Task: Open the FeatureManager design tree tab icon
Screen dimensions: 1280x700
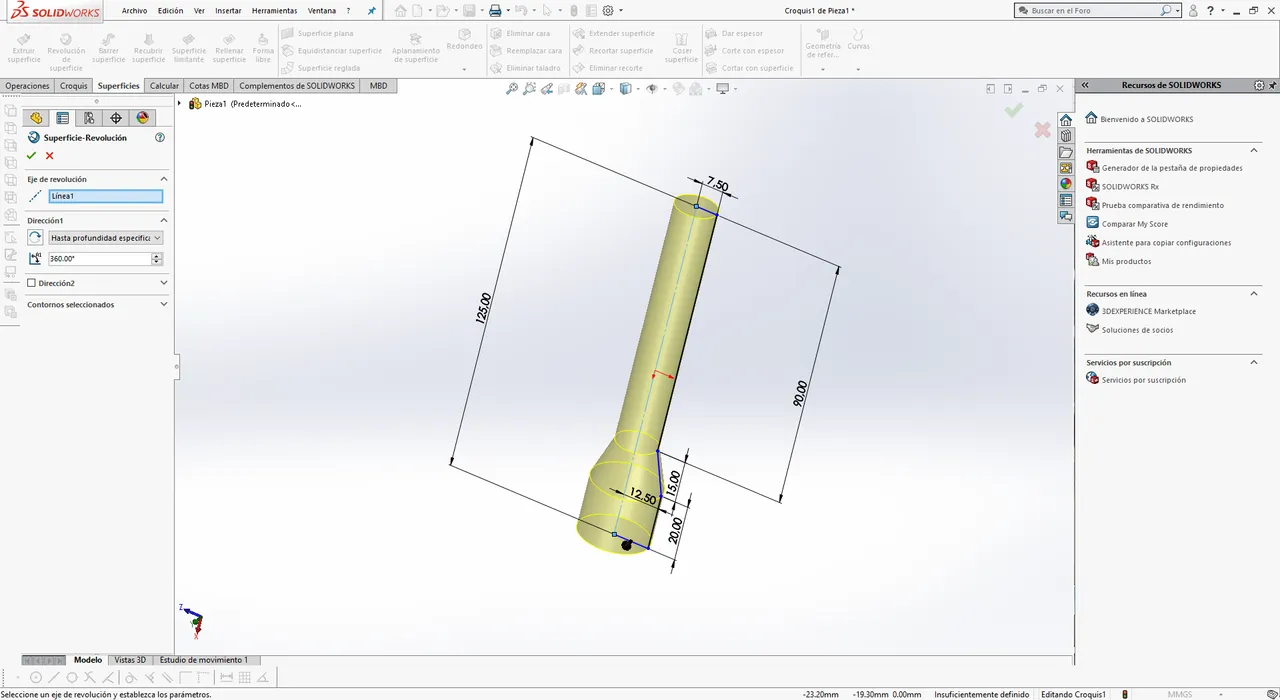Action: tap(36, 118)
